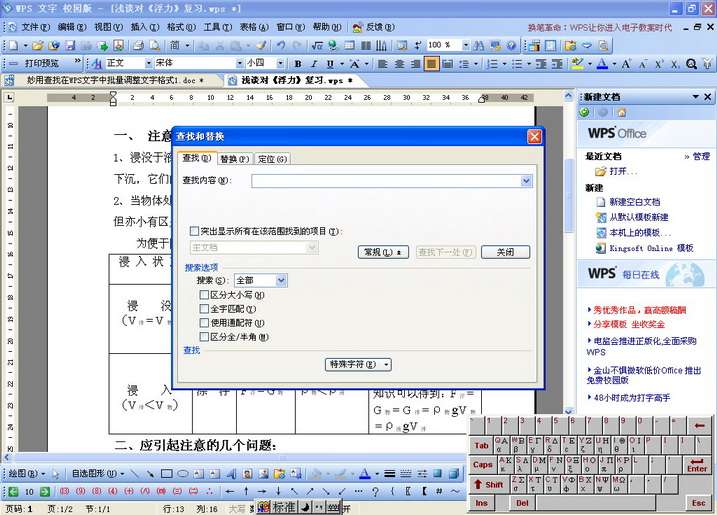Screen dimensions: 717x515
Task: Click the 打开 link under recent documents
Action: click(622, 171)
